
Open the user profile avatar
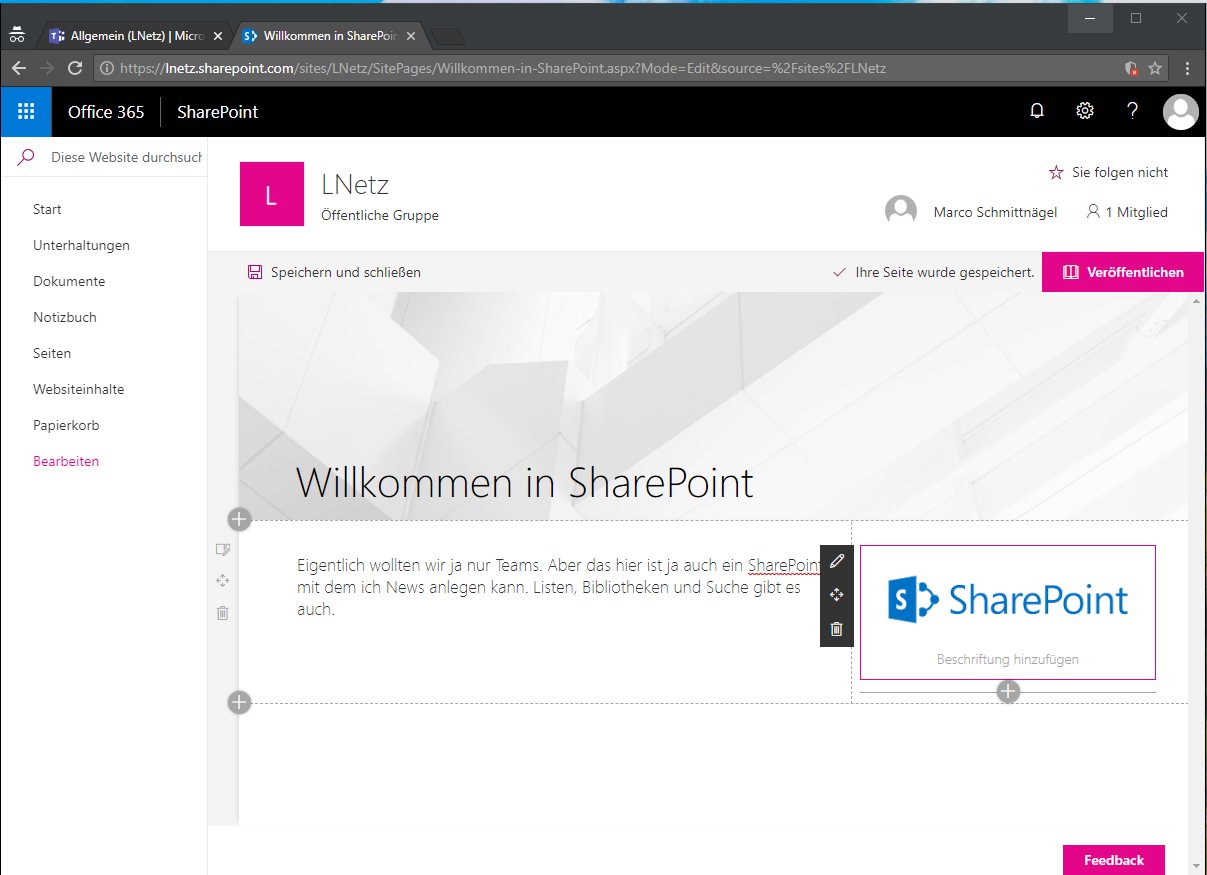tap(1181, 112)
